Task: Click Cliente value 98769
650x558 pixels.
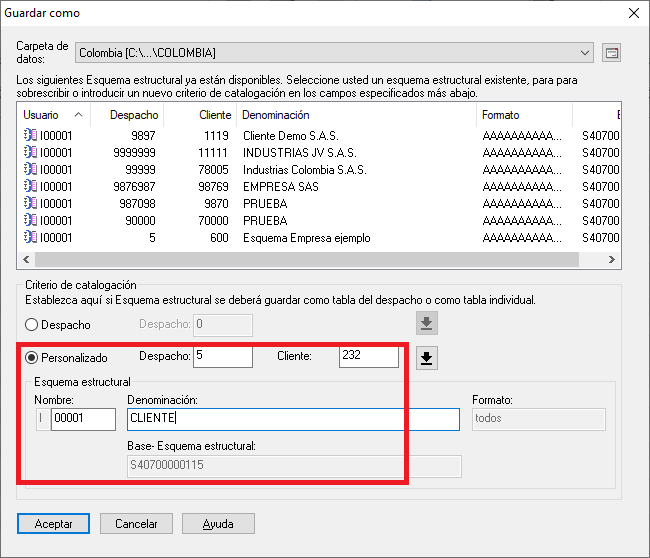Action: click(x=213, y=187)
